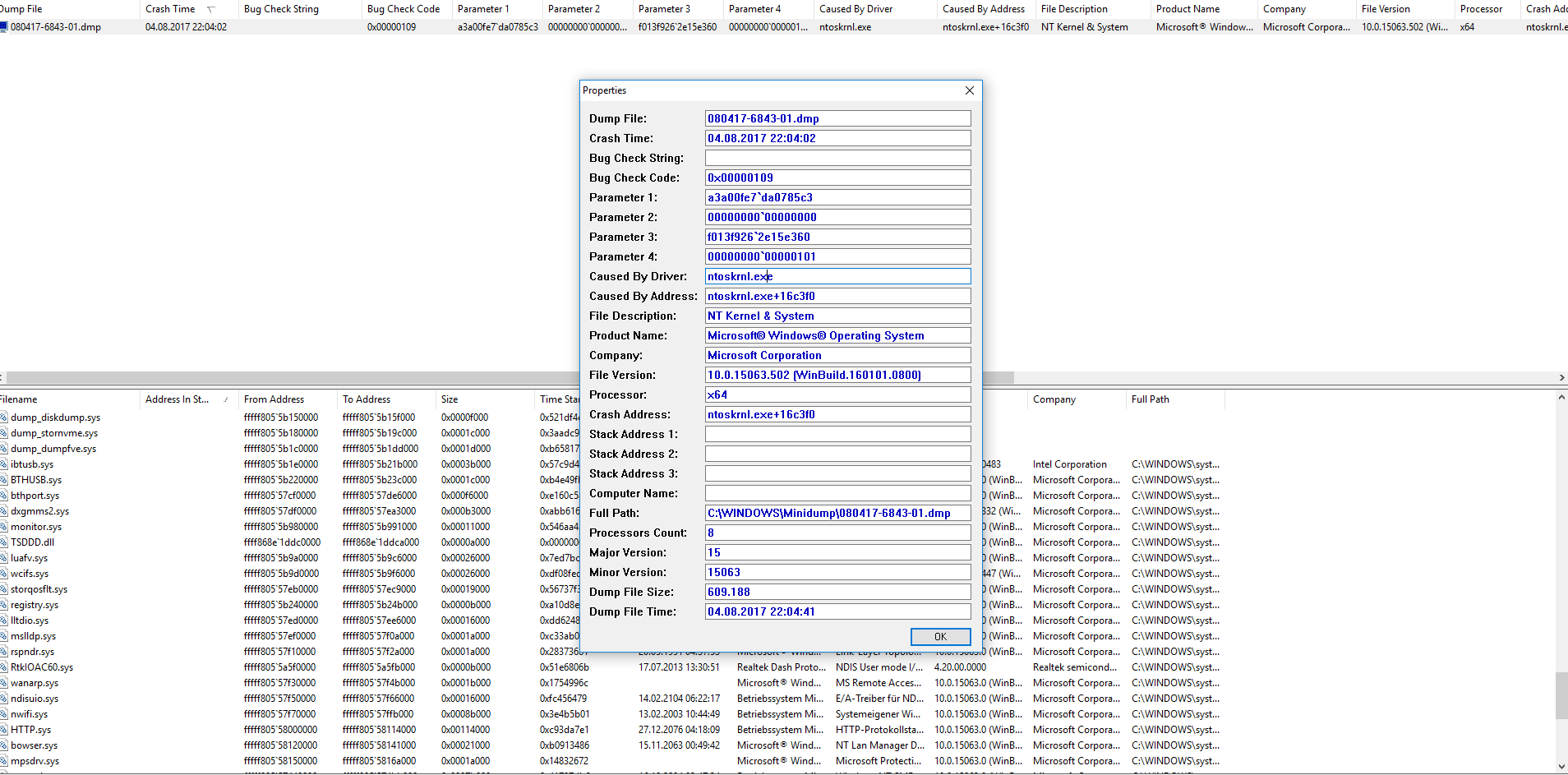Click the Parameter 4 column header
Image resolution: width=1568 pixels, height=775 pixels.
point(768,9)
